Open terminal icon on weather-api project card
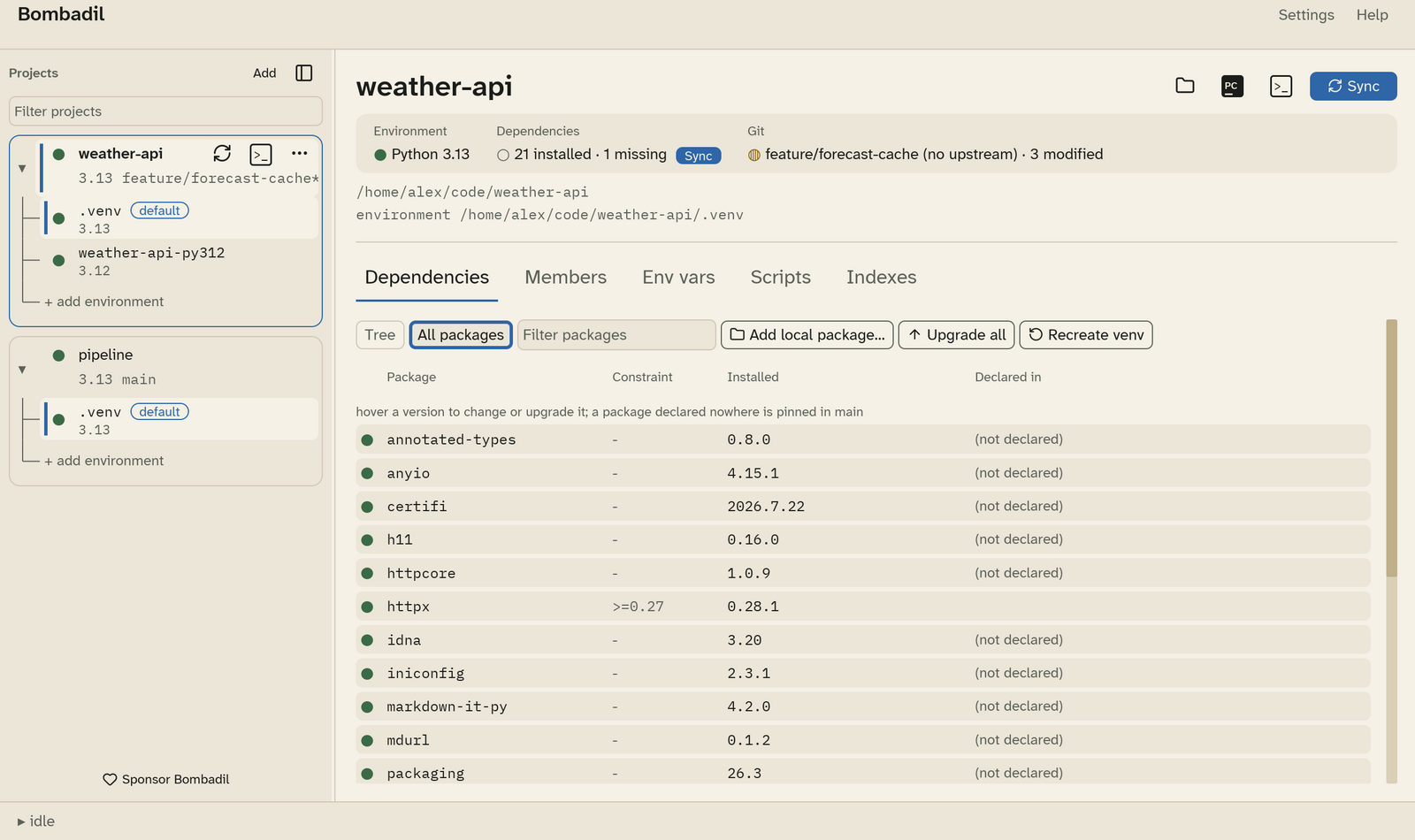Image resolution: width=1415 pixels, height=840 pixels. [261, 155]
